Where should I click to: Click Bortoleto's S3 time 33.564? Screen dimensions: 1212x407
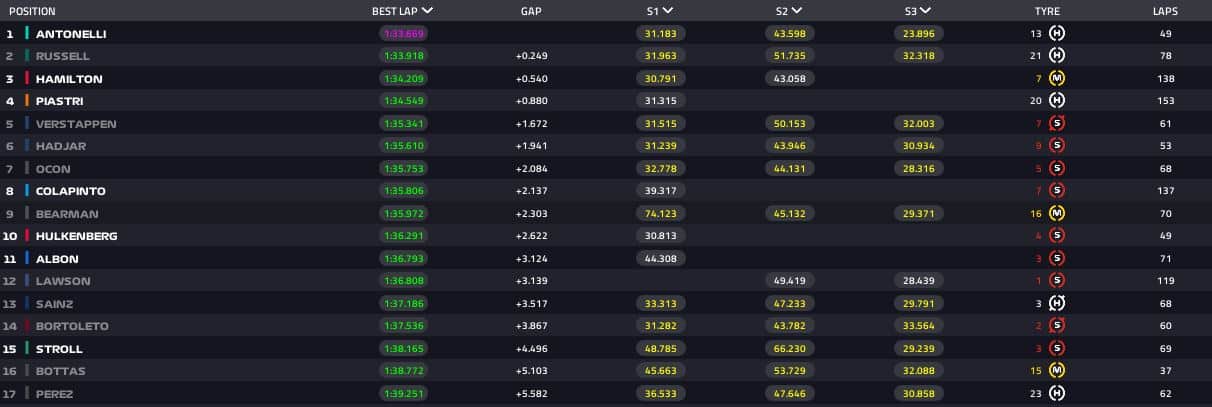pos(917,326)
